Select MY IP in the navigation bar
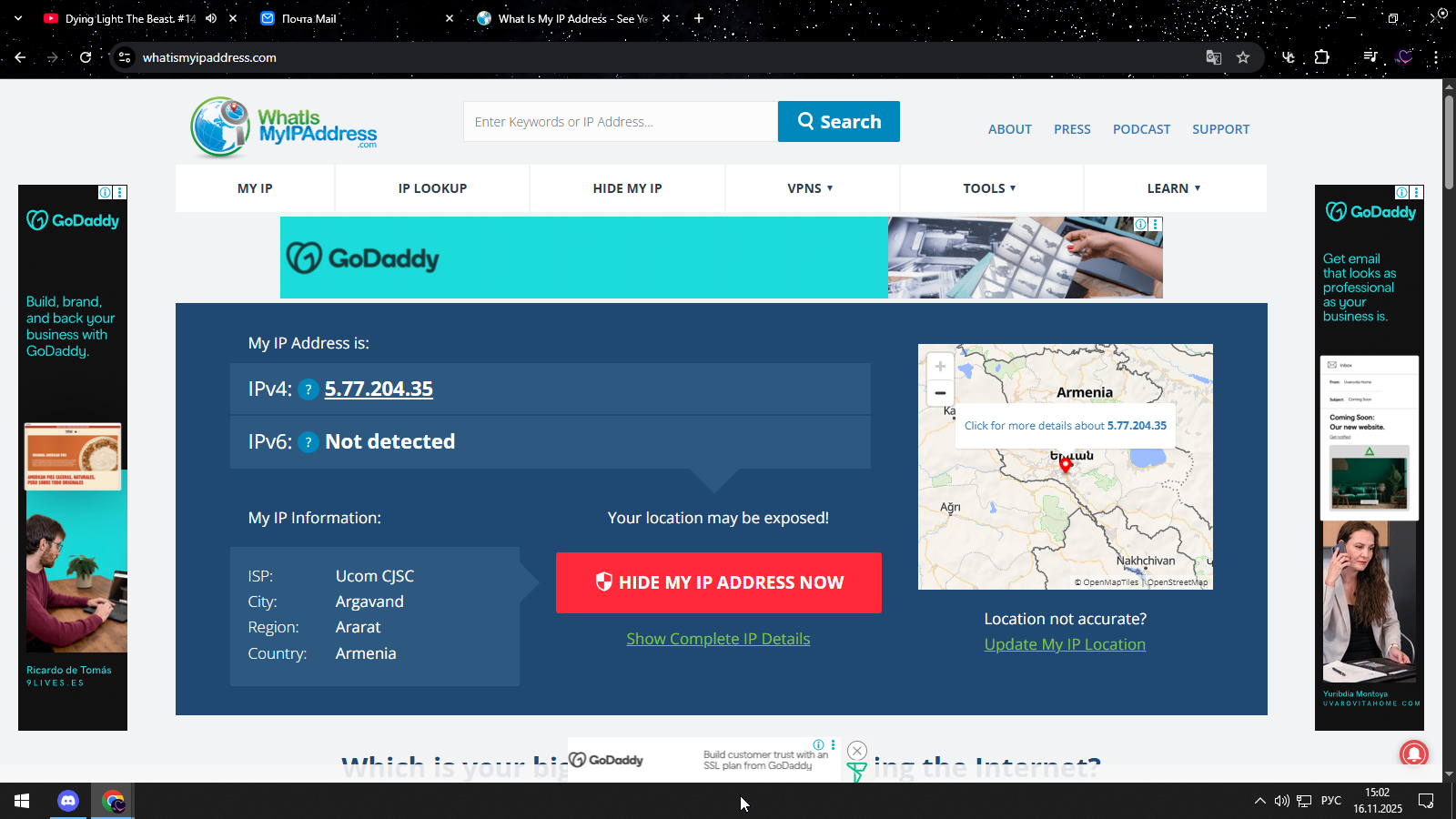1456x819 pixels. 255,188
